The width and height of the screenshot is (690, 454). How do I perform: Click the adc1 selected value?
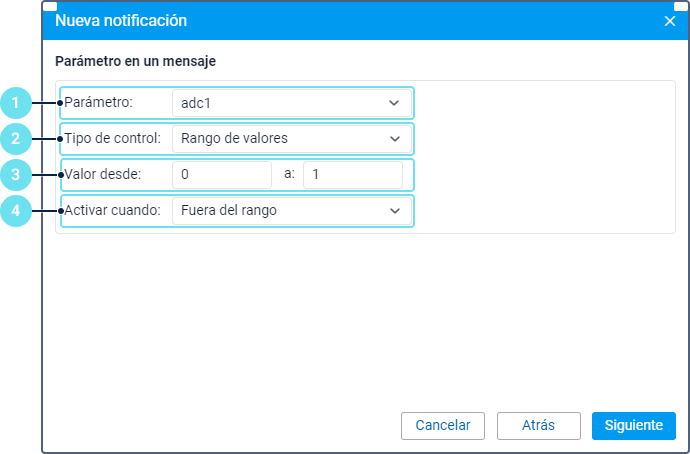[196, 103]
